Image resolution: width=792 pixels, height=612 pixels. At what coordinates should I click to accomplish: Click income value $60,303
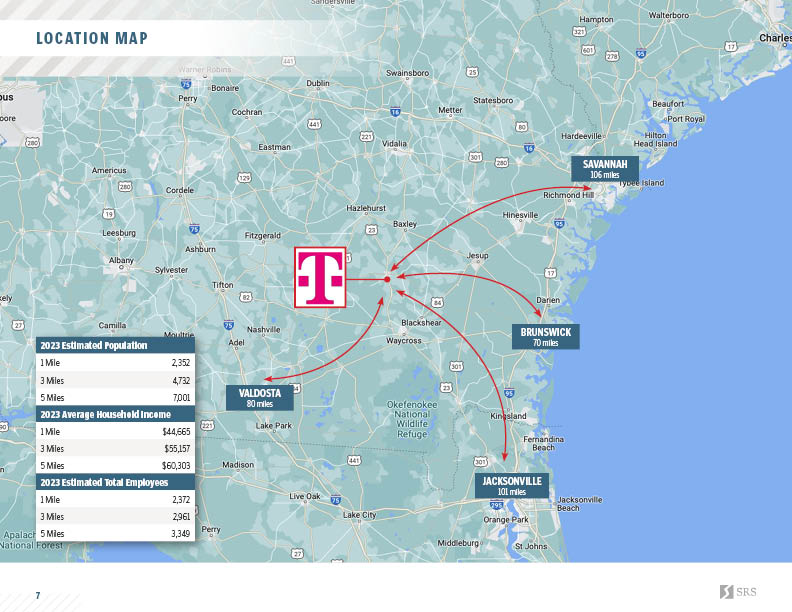(x=176, y=466)
